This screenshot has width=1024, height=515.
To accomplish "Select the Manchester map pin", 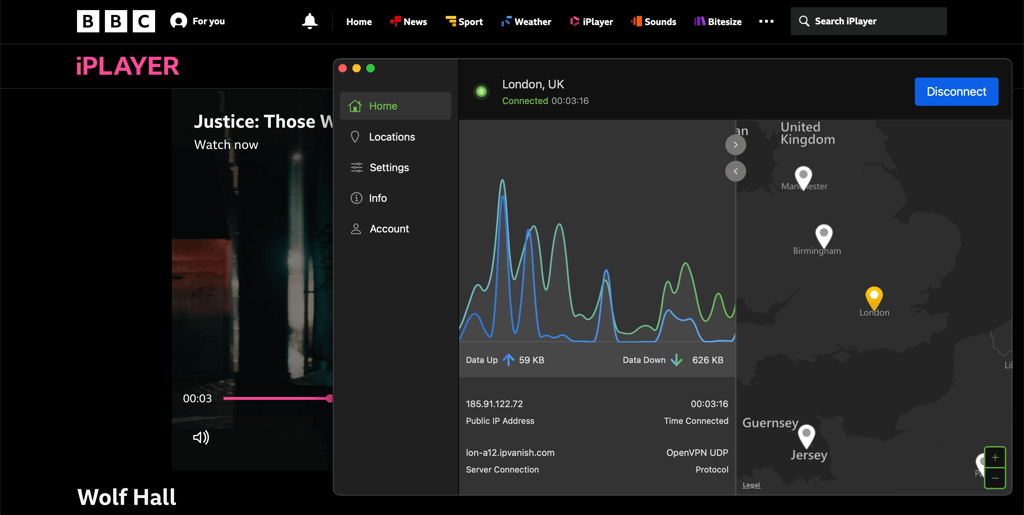I will [x=803, y=178].
